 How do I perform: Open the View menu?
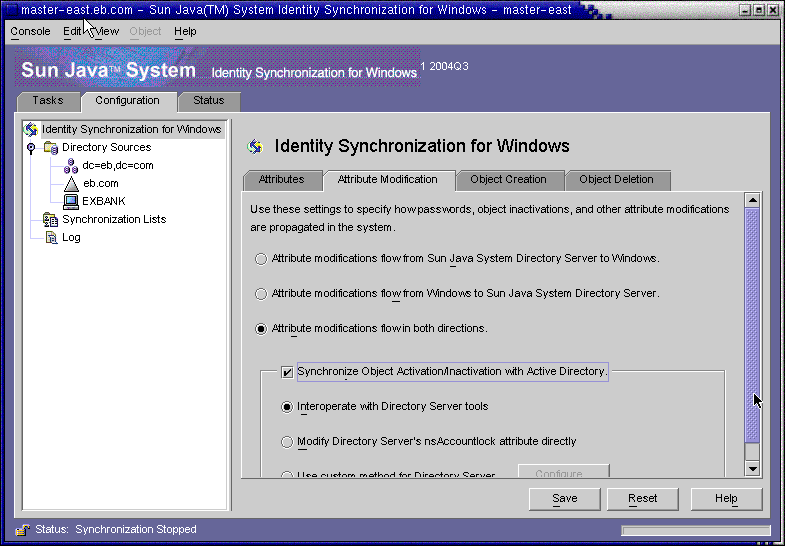107,32
